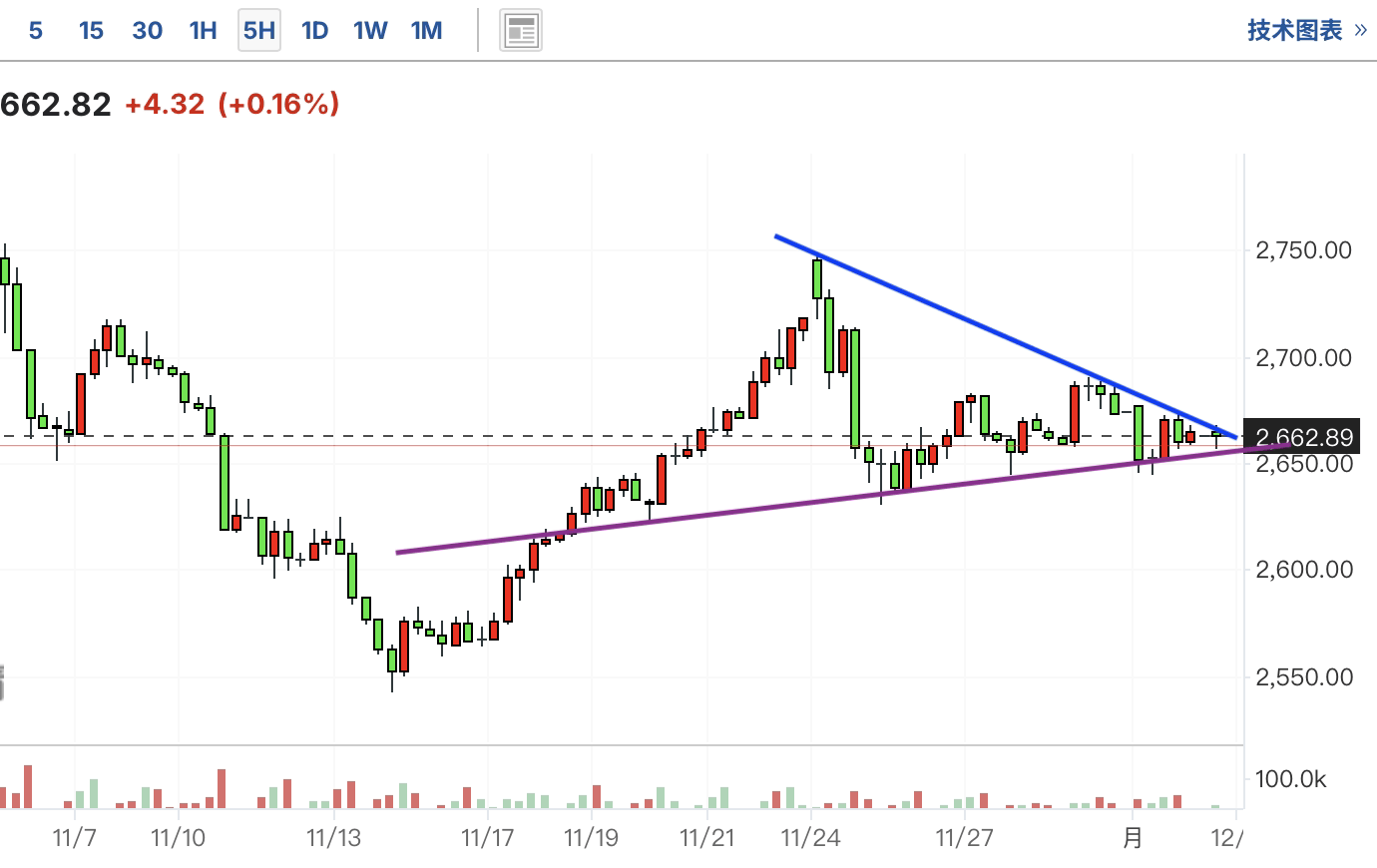Click the 2,600.00 price axis label

1303,569
